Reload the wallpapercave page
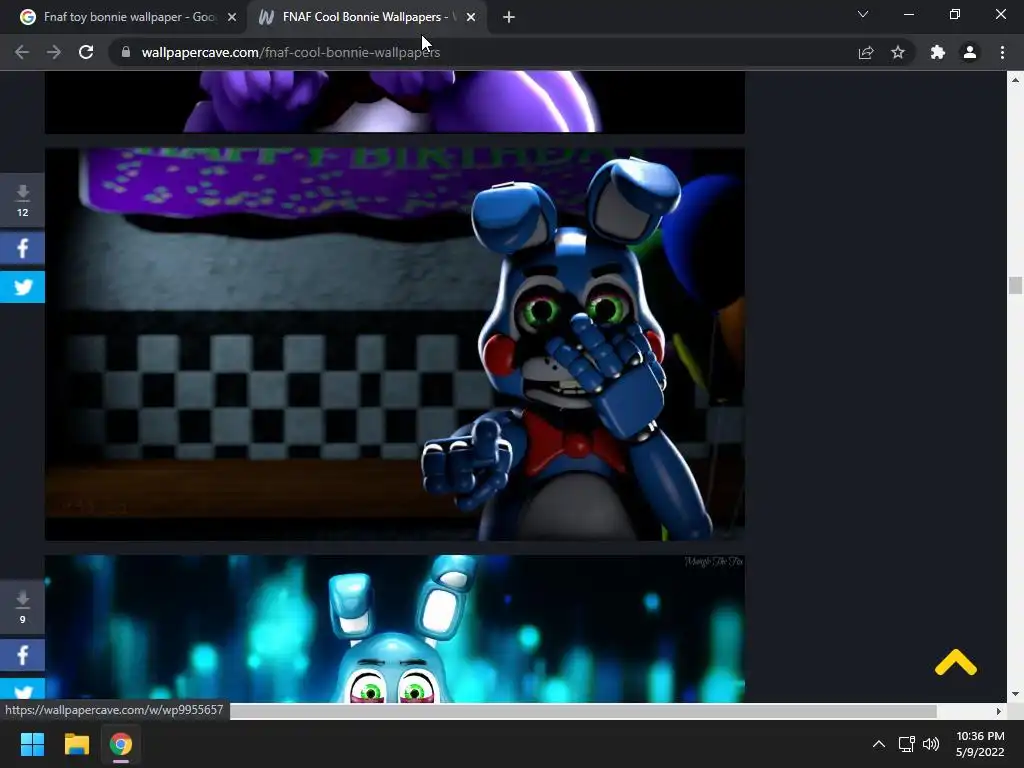1024x768 pixels. pos(86,52)
